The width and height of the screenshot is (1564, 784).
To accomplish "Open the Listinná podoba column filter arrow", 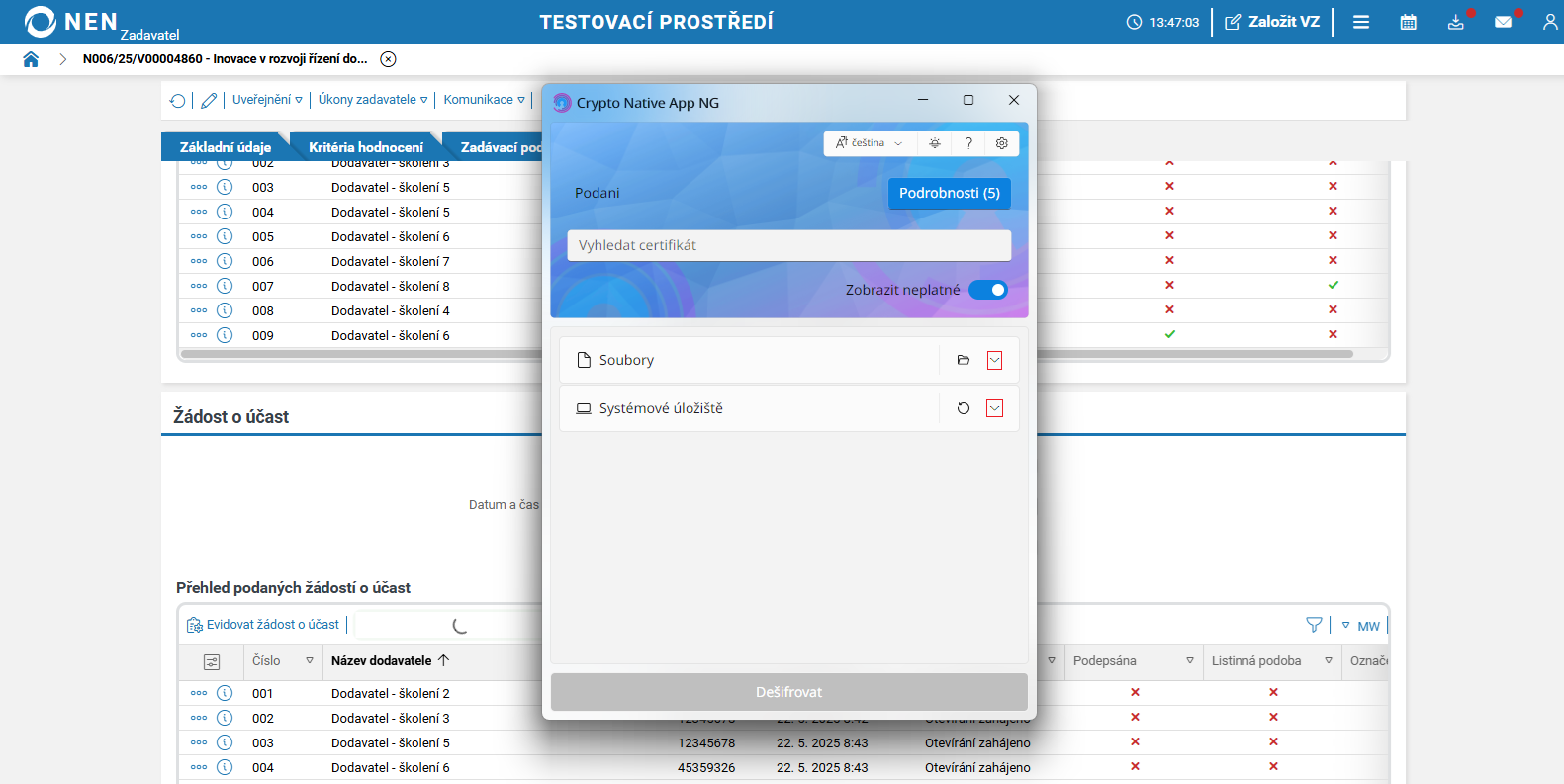I will point(1329,661).
